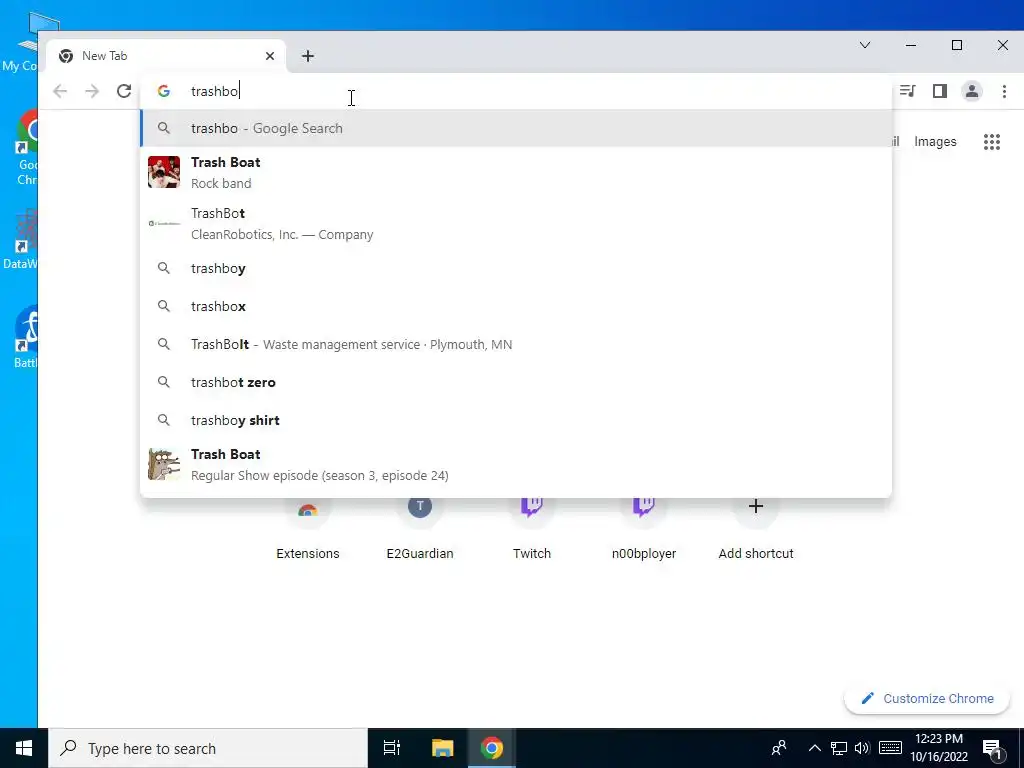Image resolution: width=1024 pixels, height=768 pixels.
Task: Reload the page with the refresh icon
Action: [x=124, y=91]
